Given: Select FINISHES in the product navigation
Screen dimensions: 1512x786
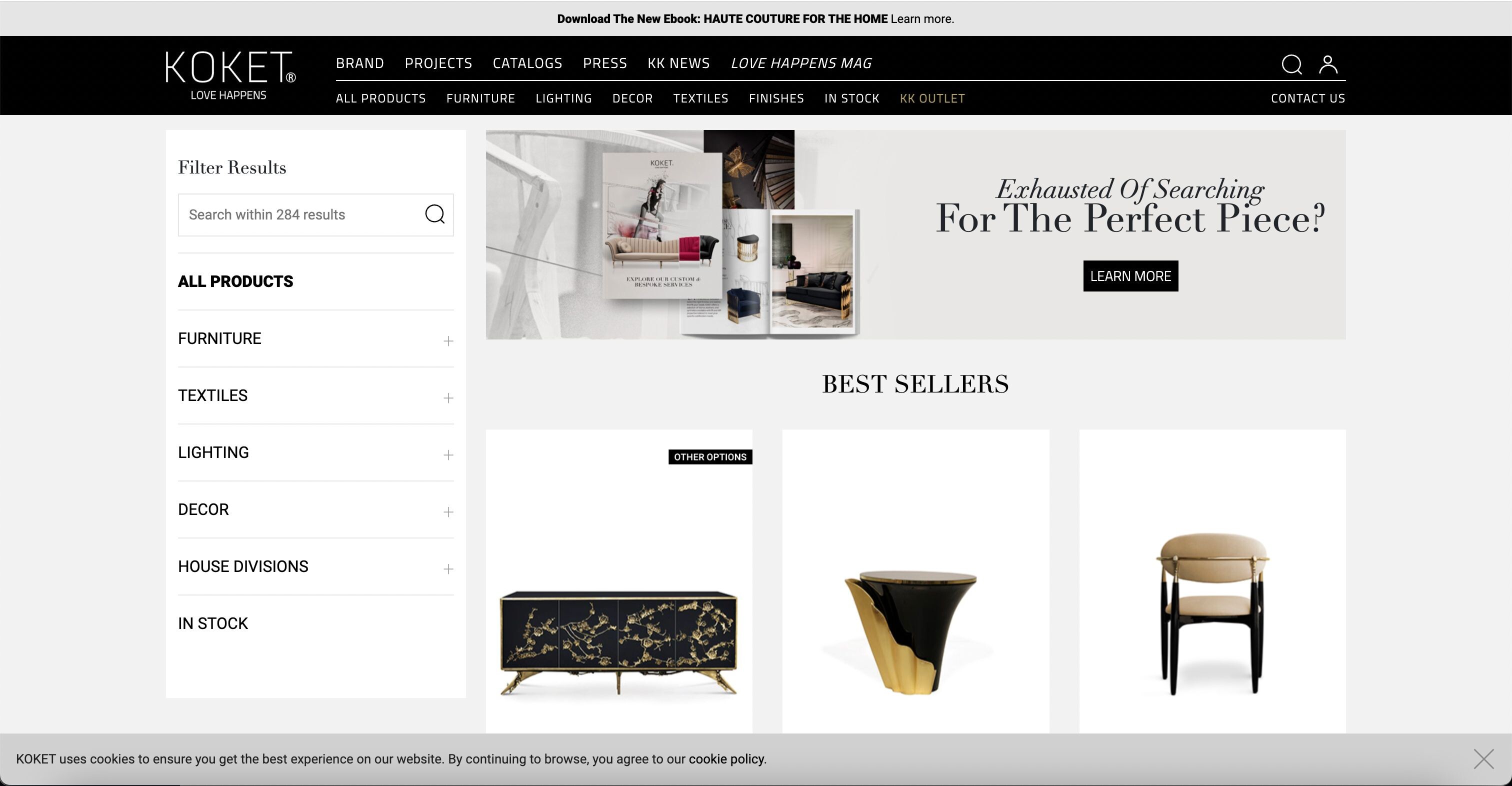Looking at the screenshot, I should point(776,98).
